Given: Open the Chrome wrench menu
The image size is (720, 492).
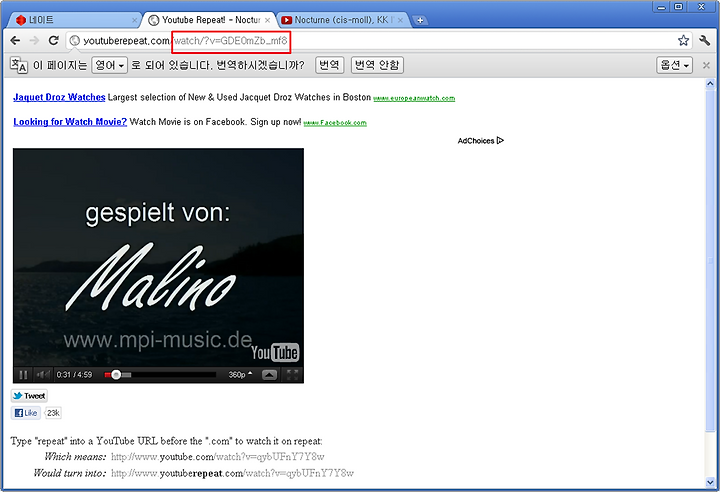Looking at the screenshot, I should [x=704, y=40].
